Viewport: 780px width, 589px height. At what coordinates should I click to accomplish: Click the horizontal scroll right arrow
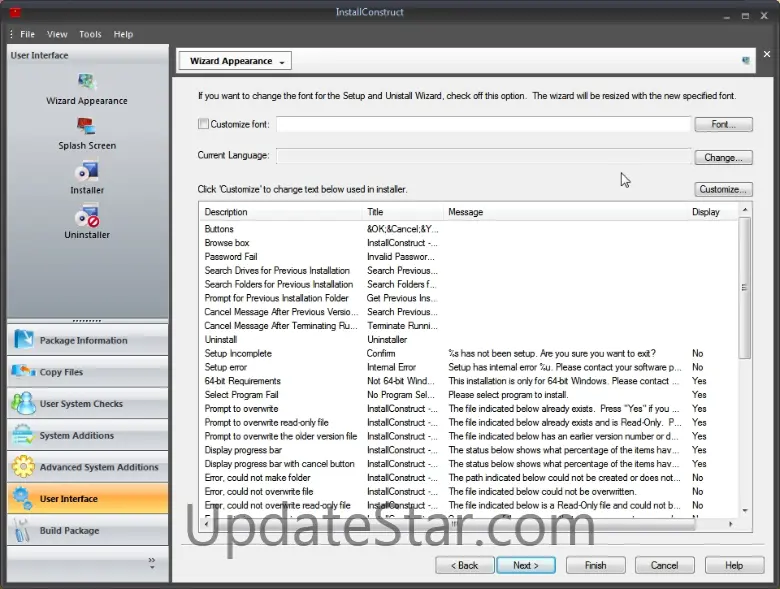(x=730, y=524)
